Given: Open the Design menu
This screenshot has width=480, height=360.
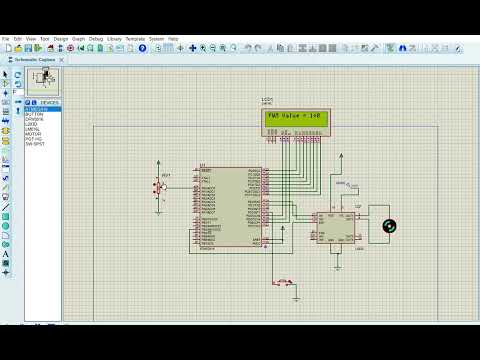Looking at the screenshot, I should coord(61,39).
